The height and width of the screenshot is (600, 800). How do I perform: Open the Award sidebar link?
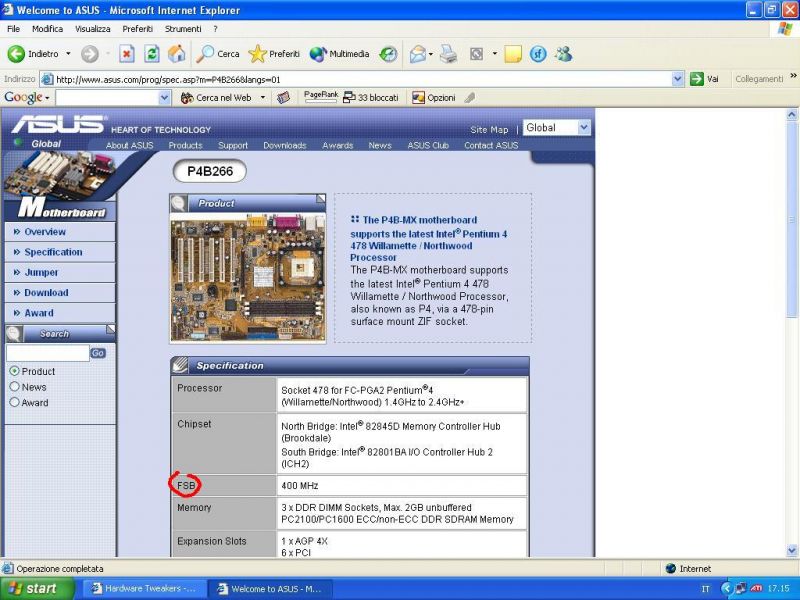[x=39, y=313]
